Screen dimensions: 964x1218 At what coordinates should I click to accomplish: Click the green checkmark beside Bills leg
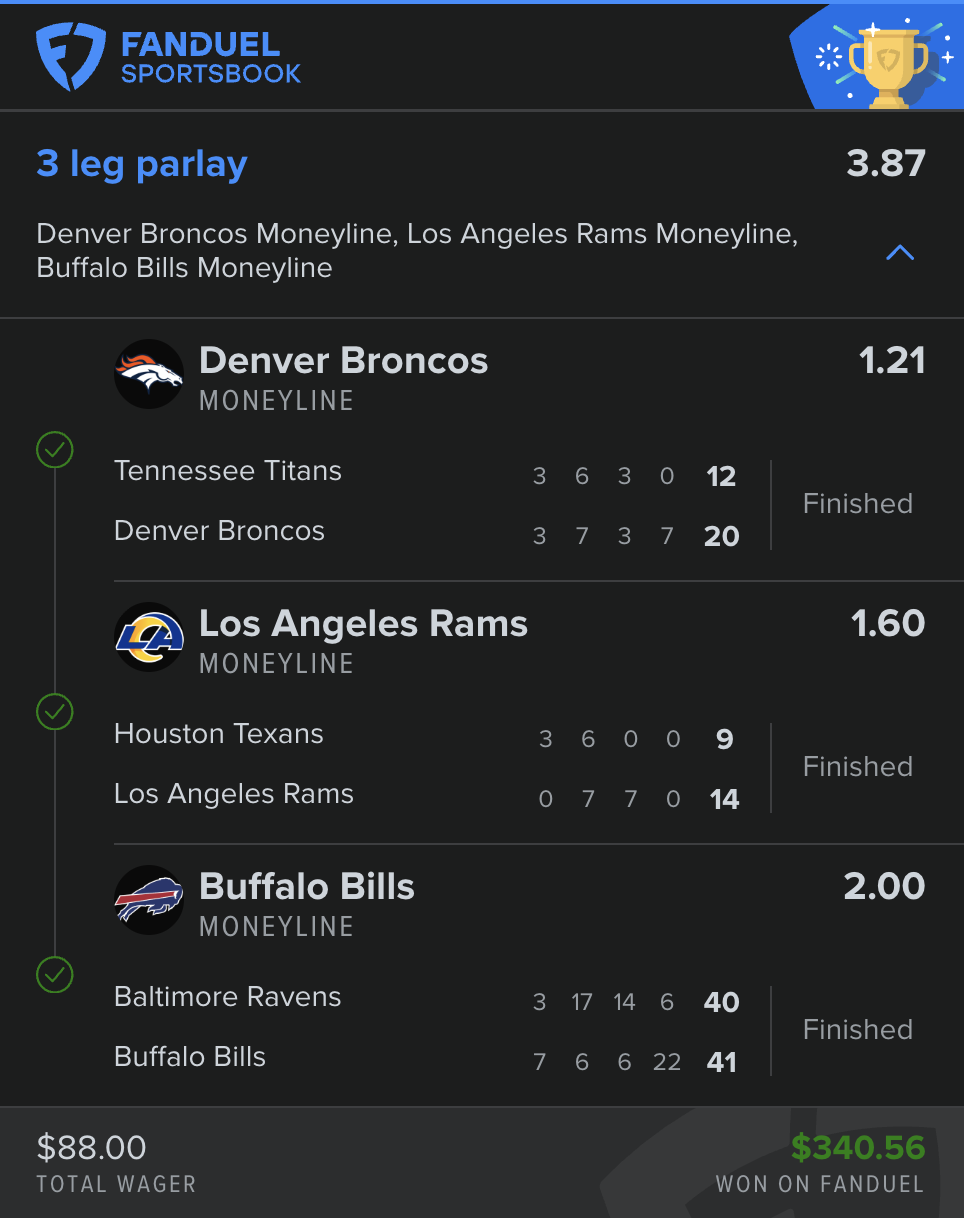point(55,974)
